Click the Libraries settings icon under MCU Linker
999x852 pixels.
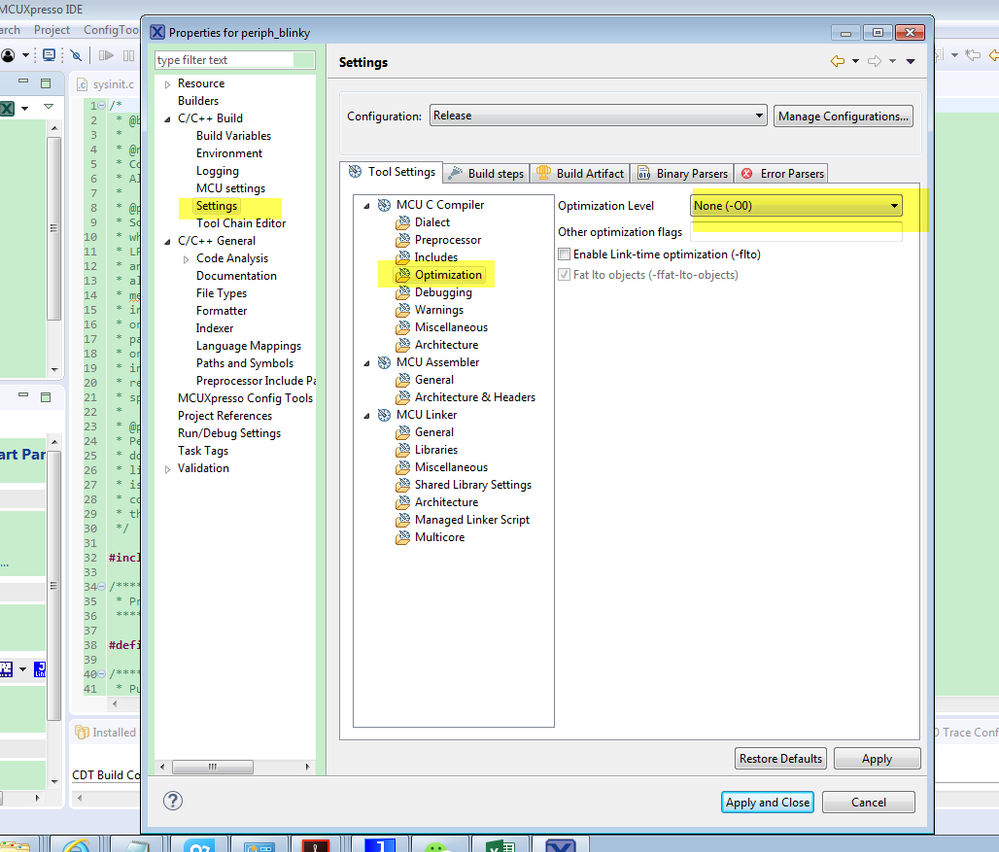(x=403, y=450)
